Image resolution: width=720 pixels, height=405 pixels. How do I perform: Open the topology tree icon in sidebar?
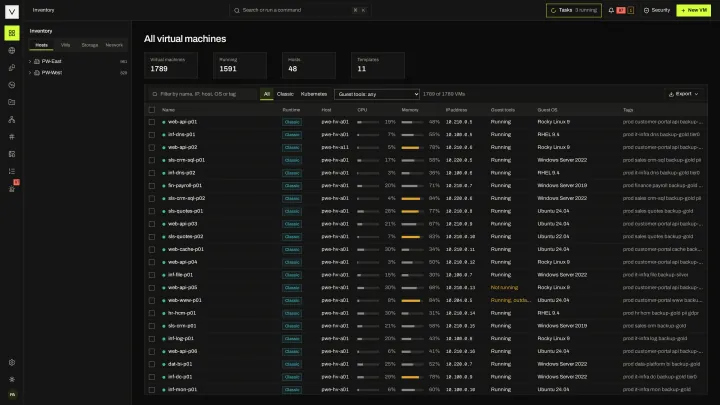[x=12, y=119]
